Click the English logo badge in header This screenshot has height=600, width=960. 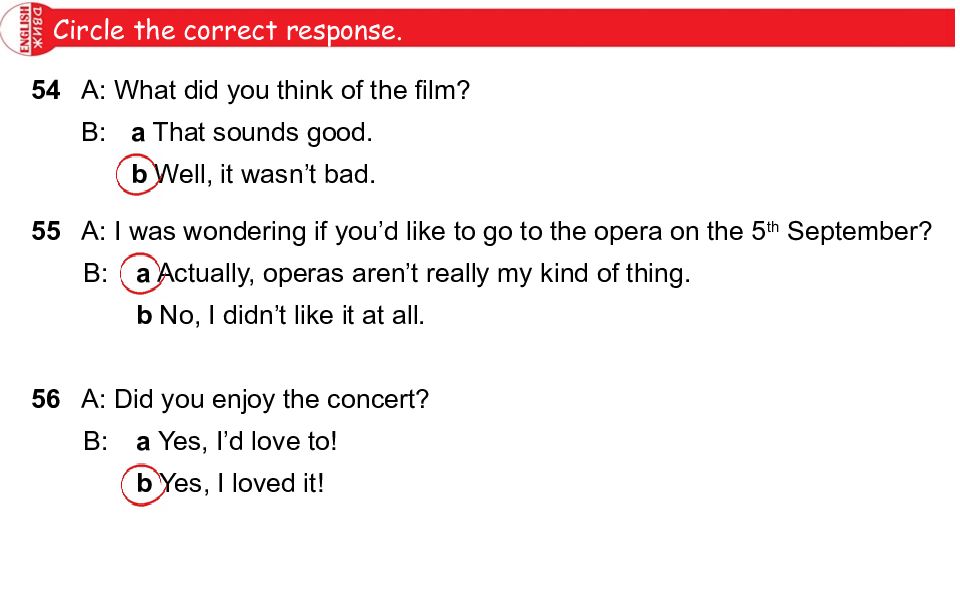[x=26, y=29]
